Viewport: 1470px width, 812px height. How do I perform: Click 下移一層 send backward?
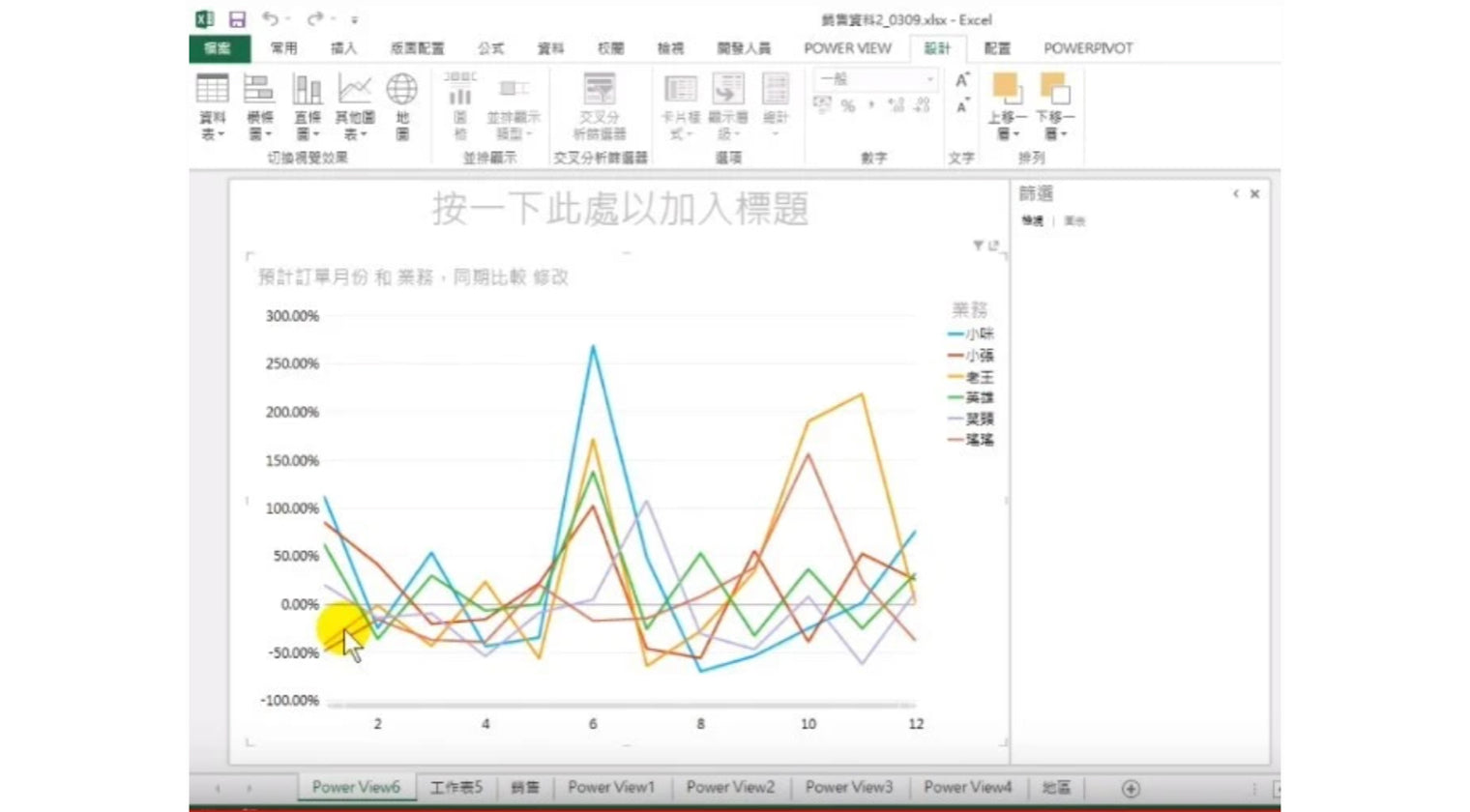pos(1057,106)
